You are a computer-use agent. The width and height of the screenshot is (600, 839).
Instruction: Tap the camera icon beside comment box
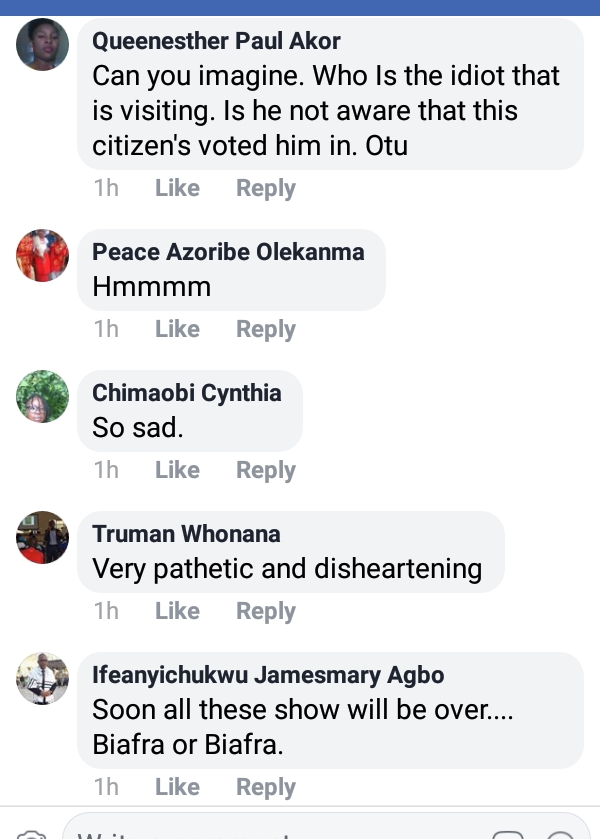(30, 834)
